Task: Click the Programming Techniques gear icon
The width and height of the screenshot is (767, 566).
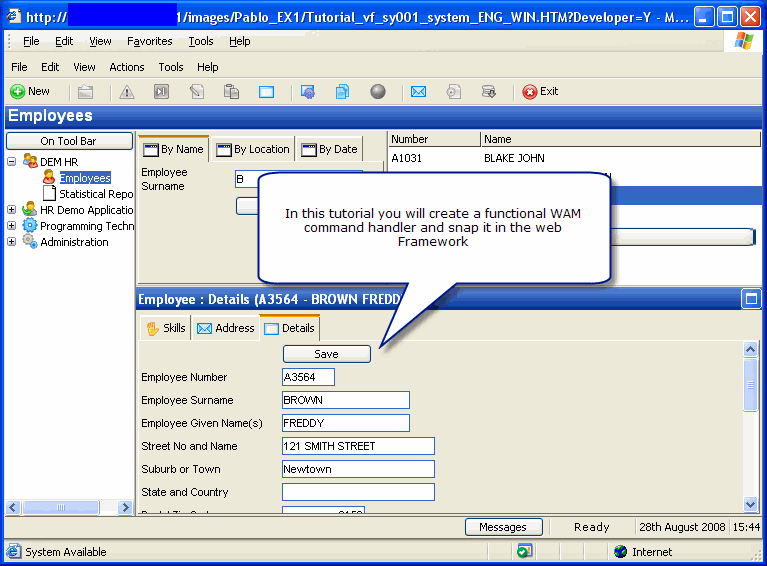Action: pyautogui.click(x=30, y=225)
